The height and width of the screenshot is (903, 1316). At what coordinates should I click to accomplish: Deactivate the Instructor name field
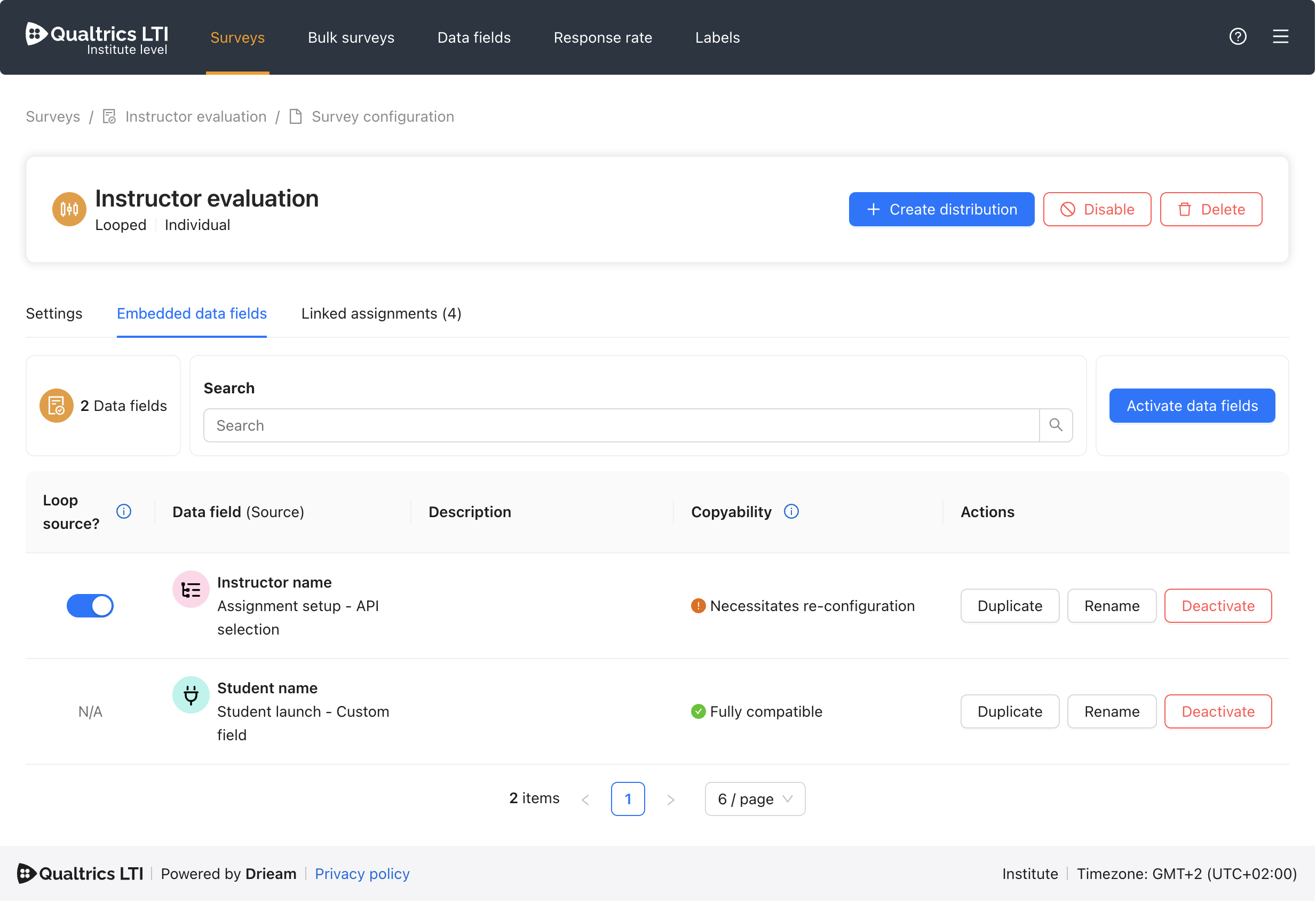point(1218,606)
